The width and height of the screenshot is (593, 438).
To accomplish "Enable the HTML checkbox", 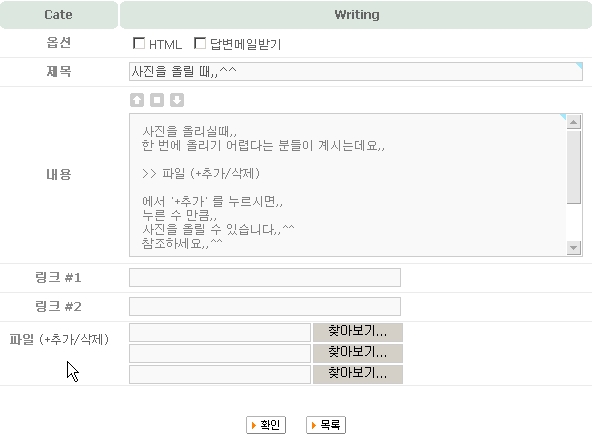I will [x=139, y=43].
